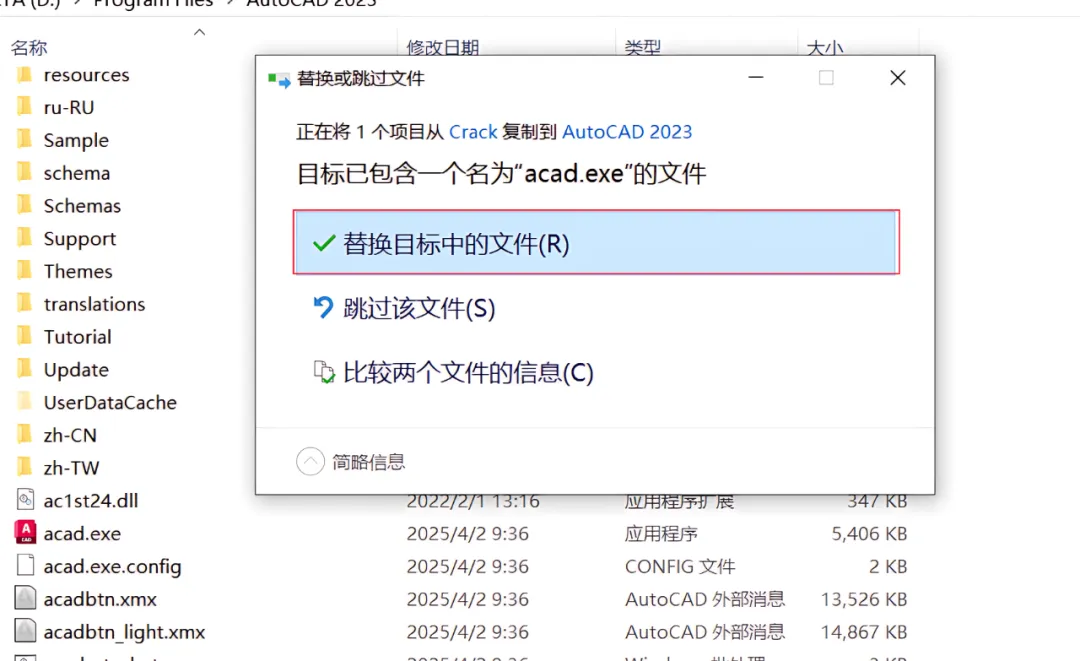Select the acadbtn.xmx file name
The width and height of the screenshot is (1080, 661).
(x=100, y=599)
